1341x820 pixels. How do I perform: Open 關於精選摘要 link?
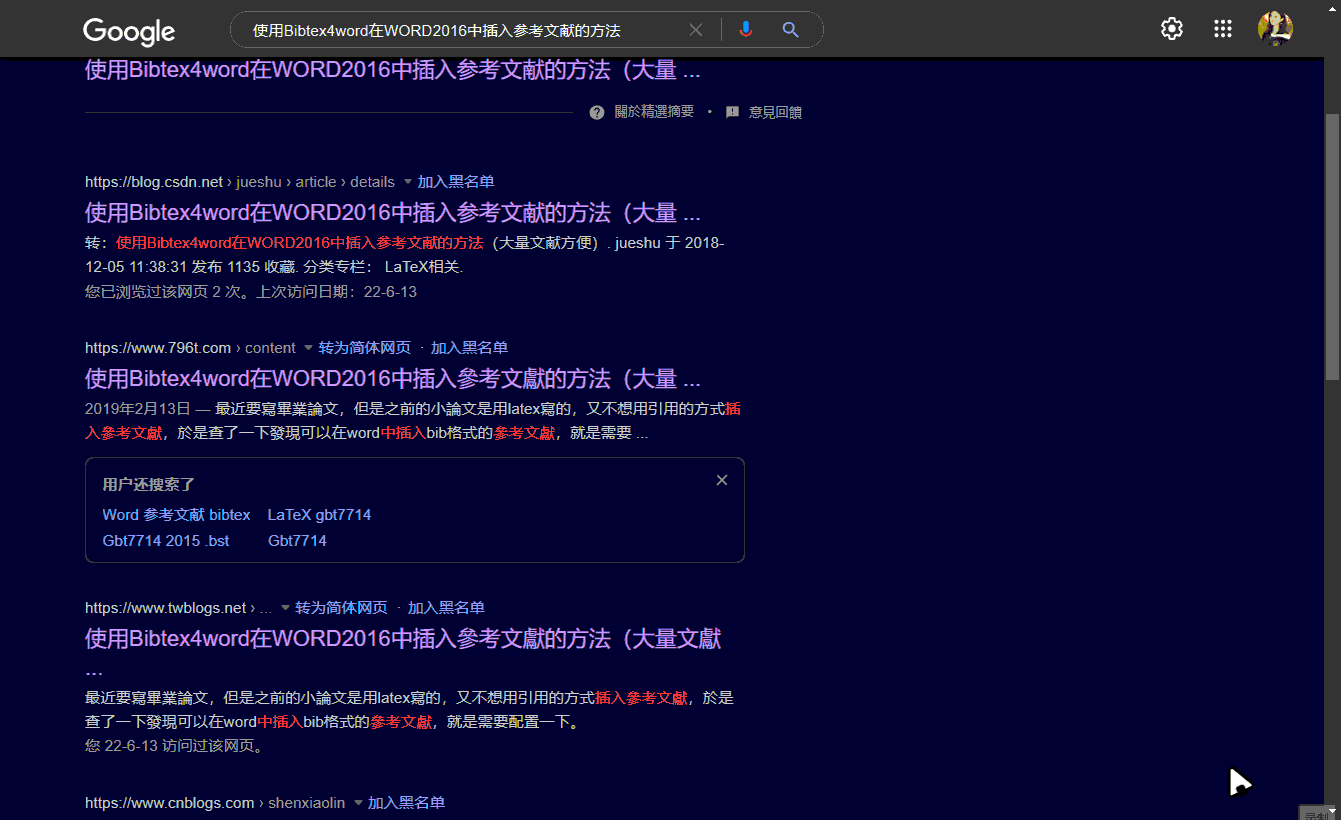pyautogui.click(x=654, y=112)
